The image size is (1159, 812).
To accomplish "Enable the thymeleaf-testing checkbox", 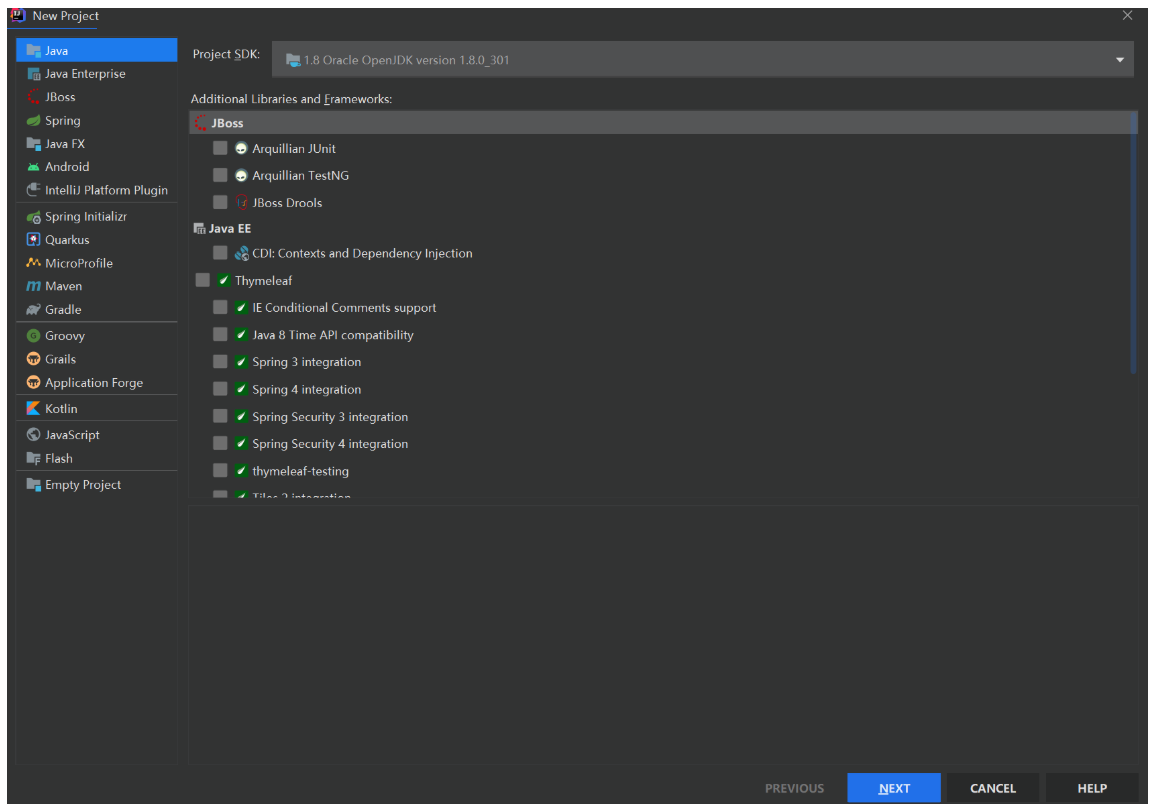I will pos(220,471).
